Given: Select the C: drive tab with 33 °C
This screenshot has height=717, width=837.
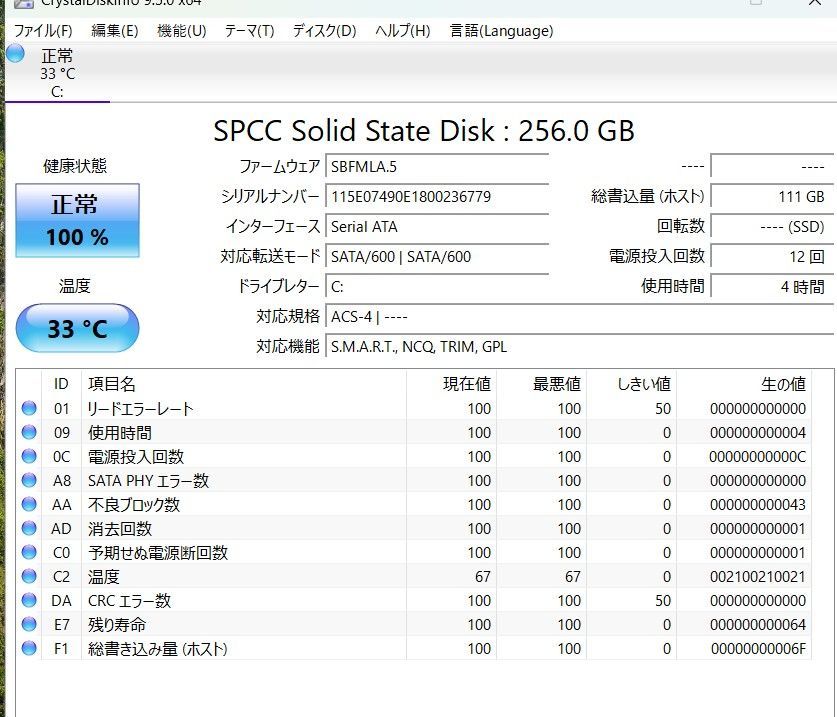Looking at the screenshot, I should (x=57, y=73).
